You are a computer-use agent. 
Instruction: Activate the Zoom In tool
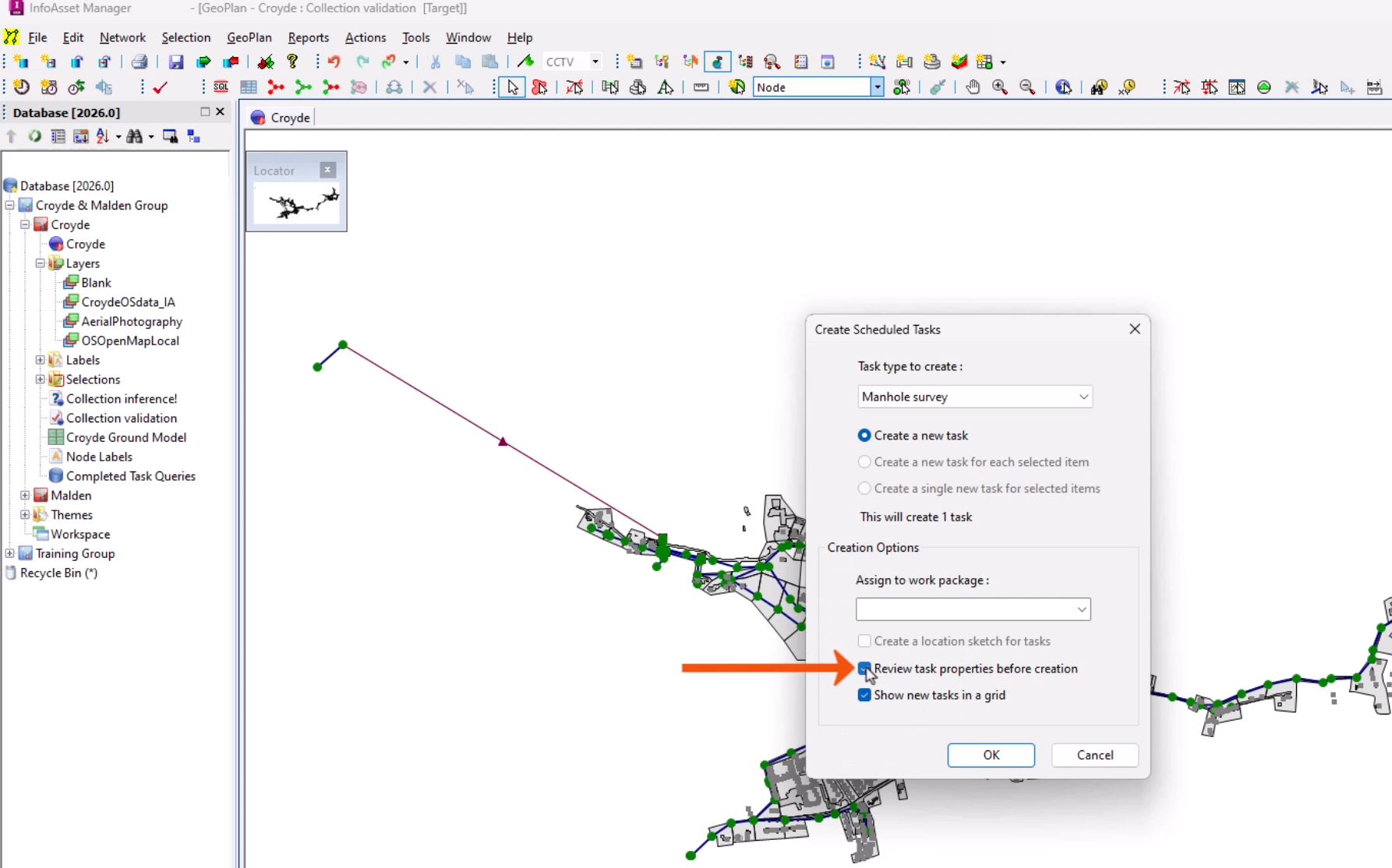pos(1001,87)
